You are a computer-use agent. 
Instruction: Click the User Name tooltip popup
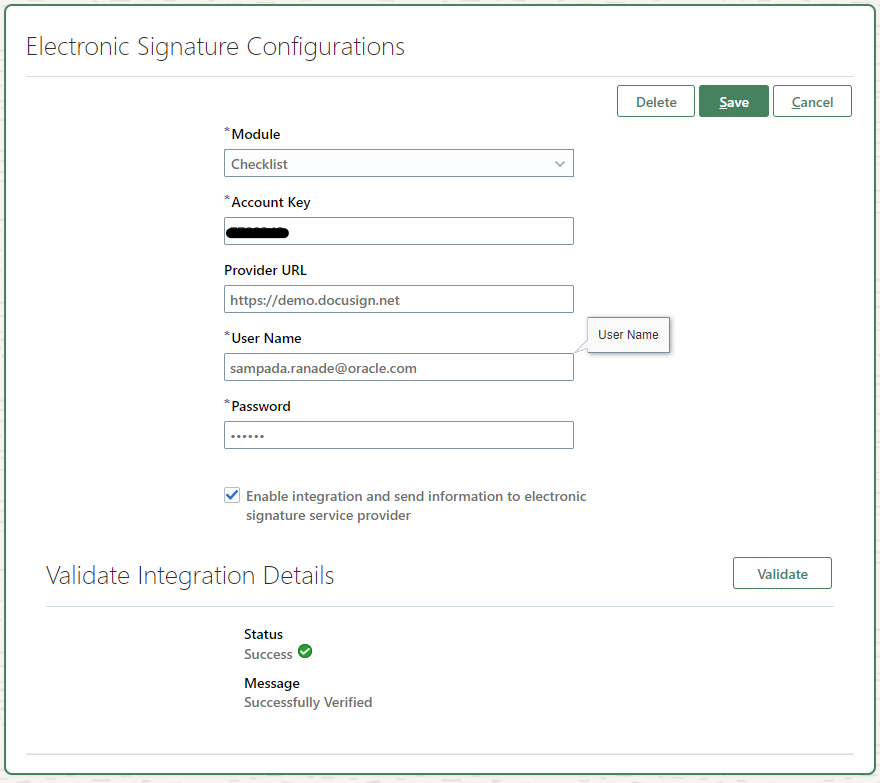(x=628, y=335)
